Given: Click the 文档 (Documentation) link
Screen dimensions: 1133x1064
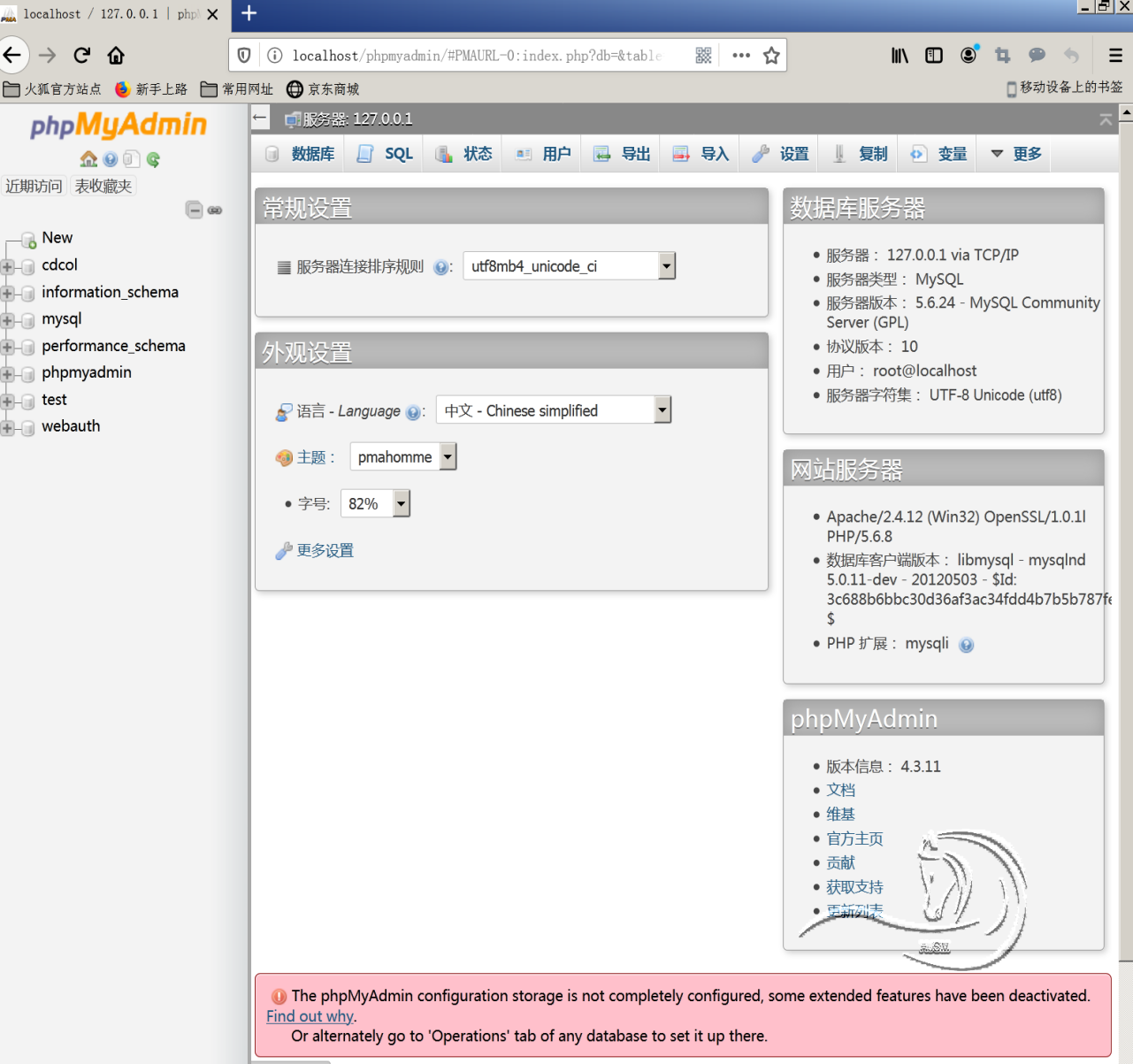Looking at the screenshot, I should click(x=841, y=790).
